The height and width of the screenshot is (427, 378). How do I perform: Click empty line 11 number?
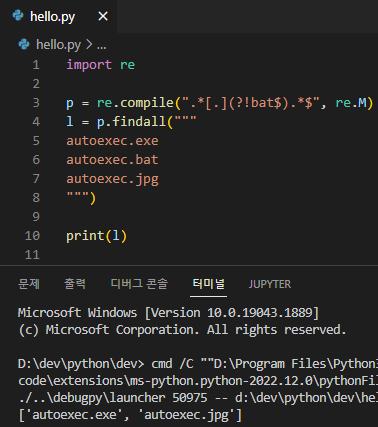pyautogui.click(x=32, y=255)
